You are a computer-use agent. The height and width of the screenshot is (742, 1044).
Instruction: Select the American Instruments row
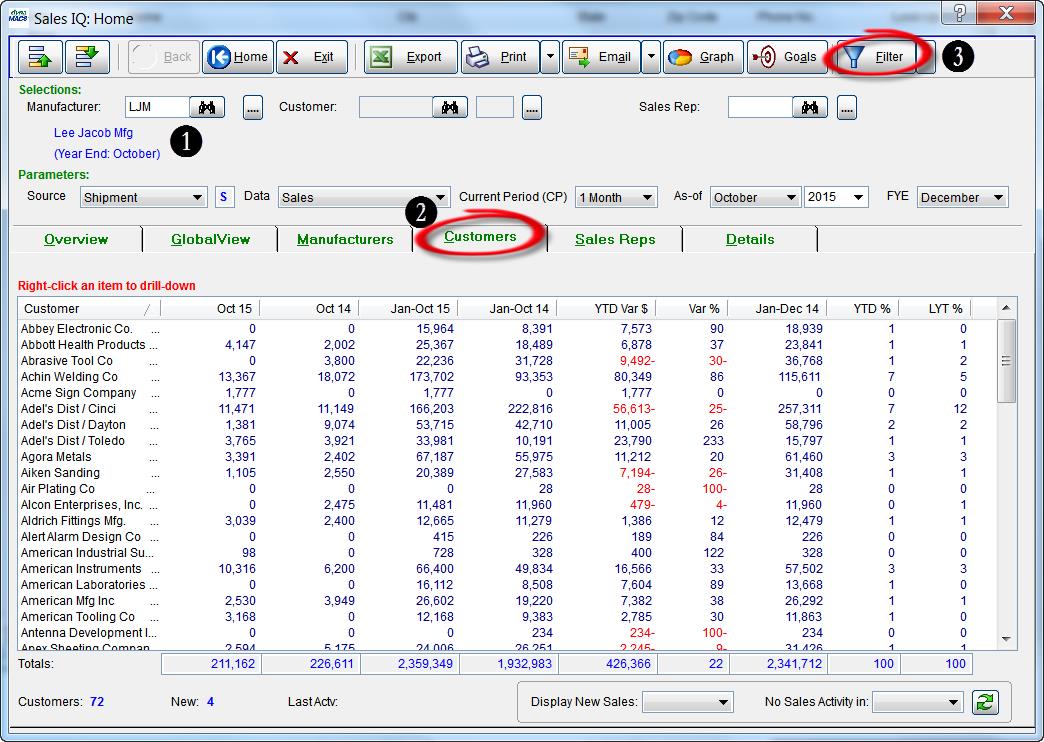(507, 568)
